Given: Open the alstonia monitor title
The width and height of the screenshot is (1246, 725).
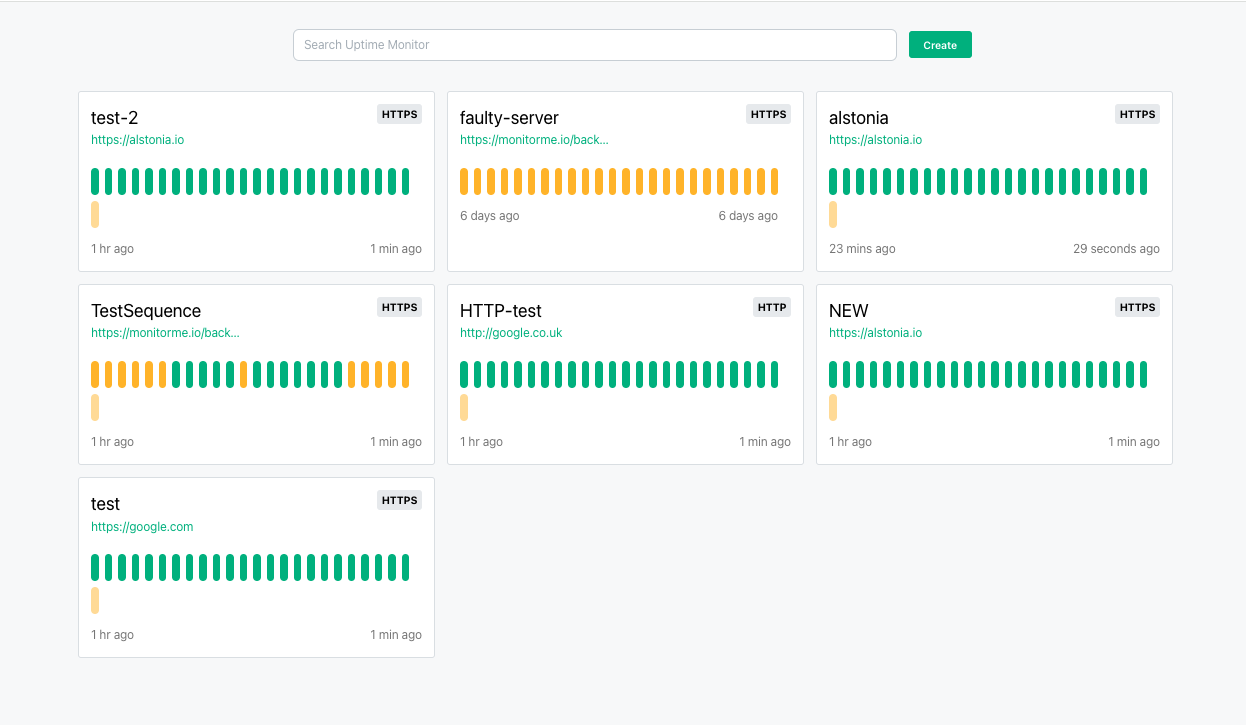Looking at the screenshot, I should (858, 118).
